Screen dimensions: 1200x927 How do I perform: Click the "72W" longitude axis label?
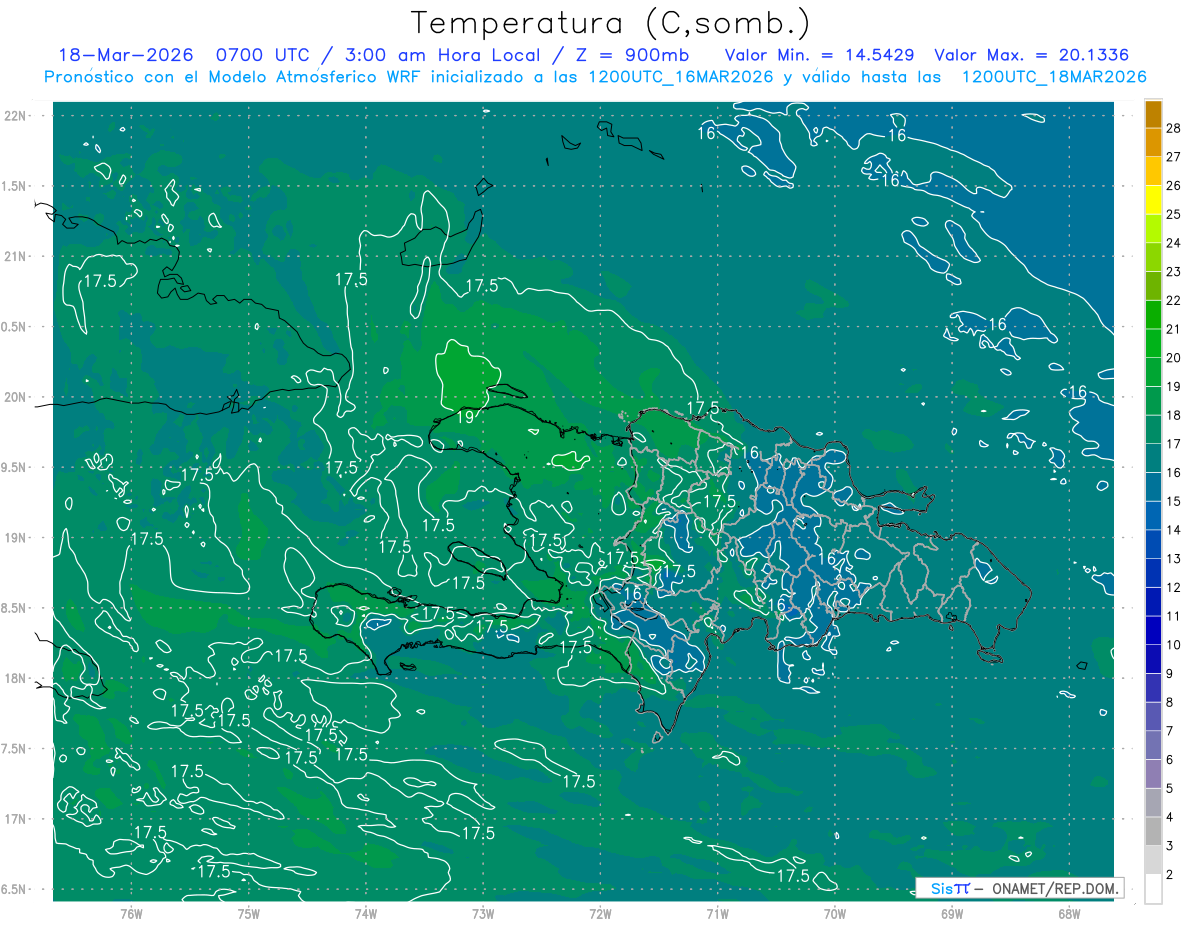point(600,913)
